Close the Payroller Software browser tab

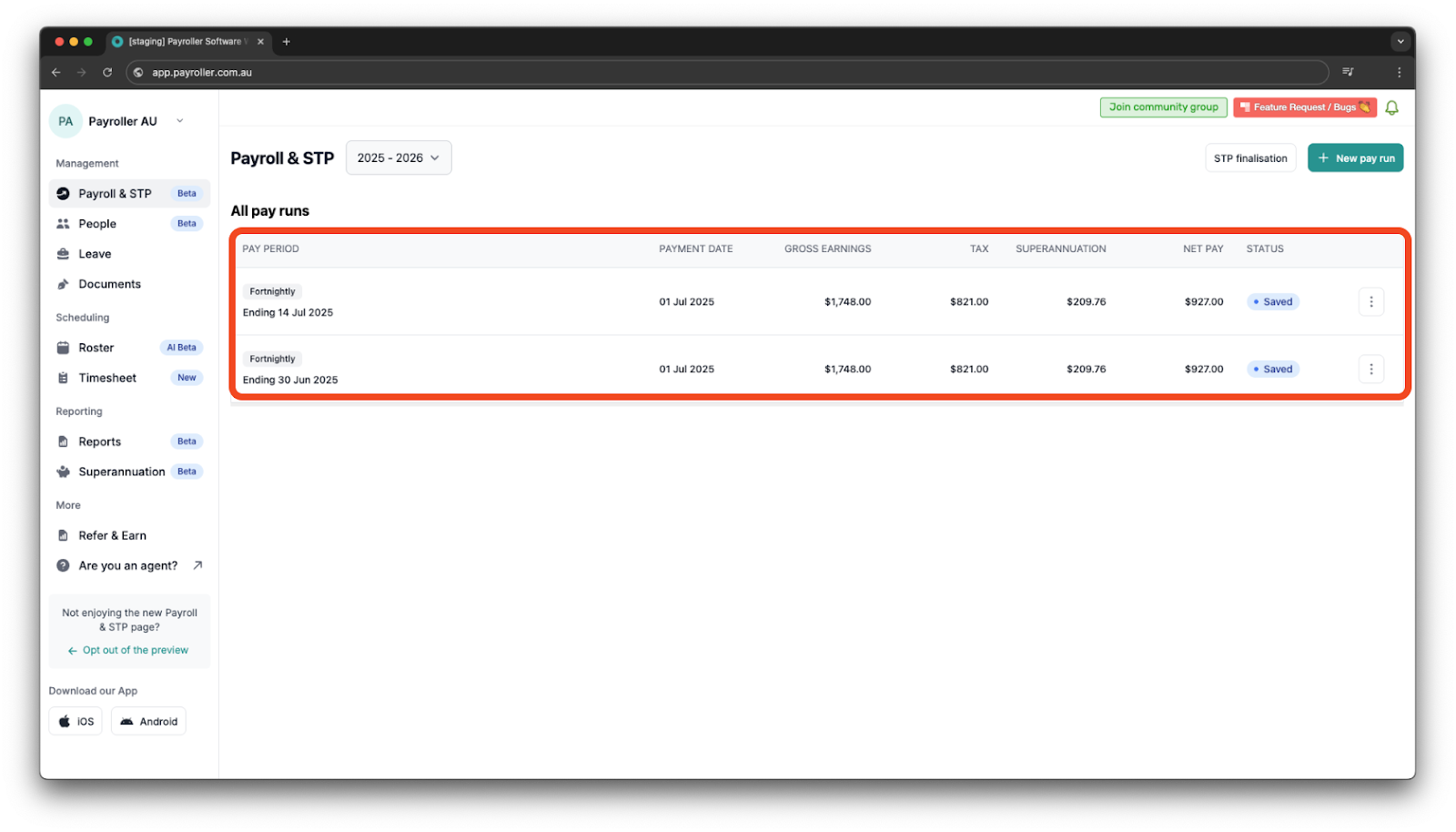[x=260, y=42]
